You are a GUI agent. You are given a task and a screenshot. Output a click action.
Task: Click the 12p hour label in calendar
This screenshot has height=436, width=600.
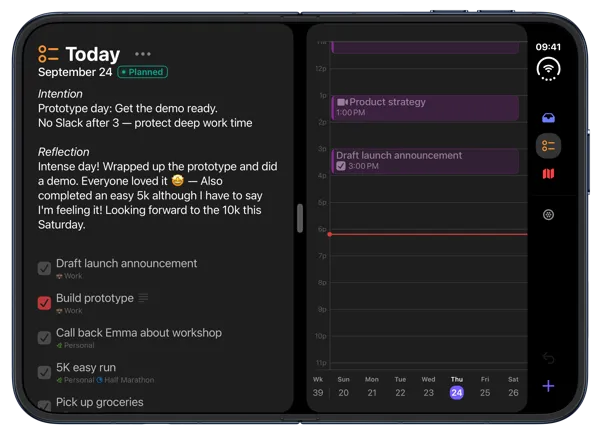point(321,69)
